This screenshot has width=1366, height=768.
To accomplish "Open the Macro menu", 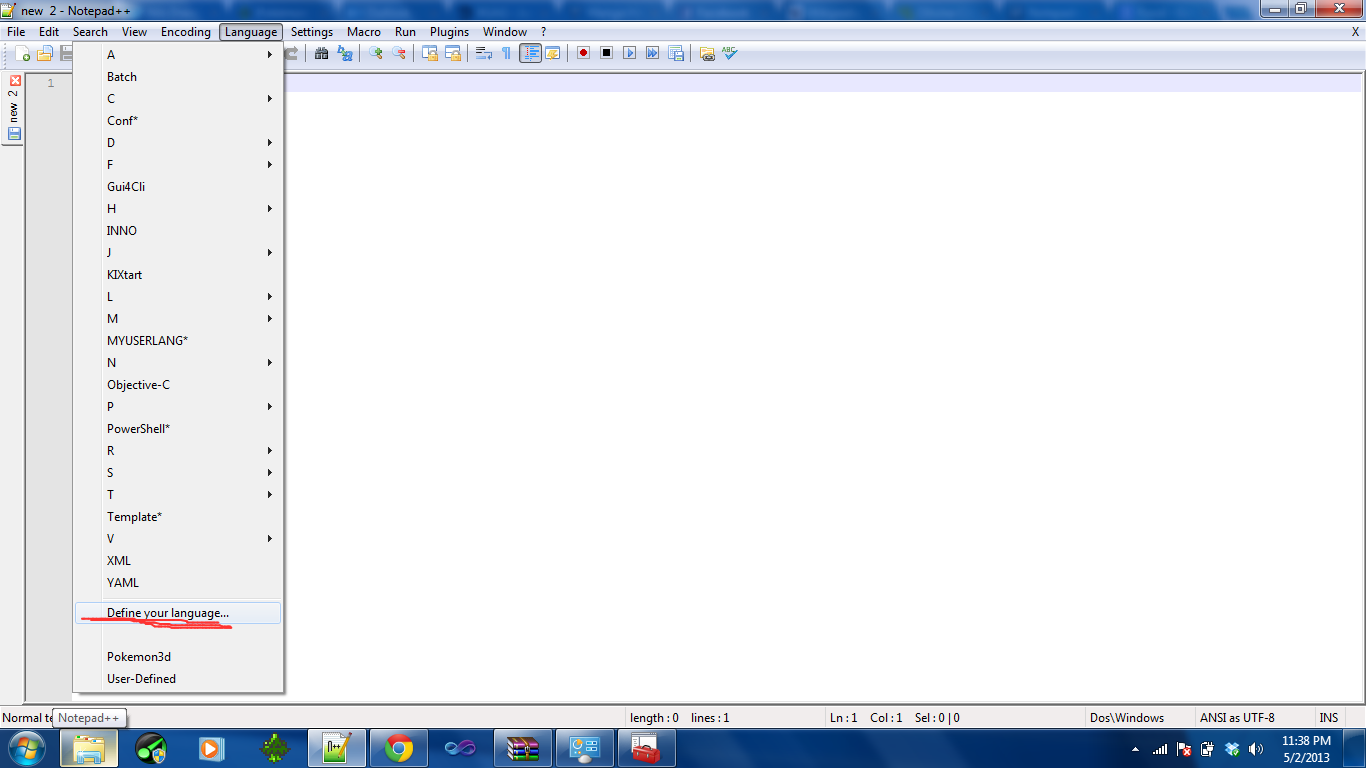I will coord(364,32).
